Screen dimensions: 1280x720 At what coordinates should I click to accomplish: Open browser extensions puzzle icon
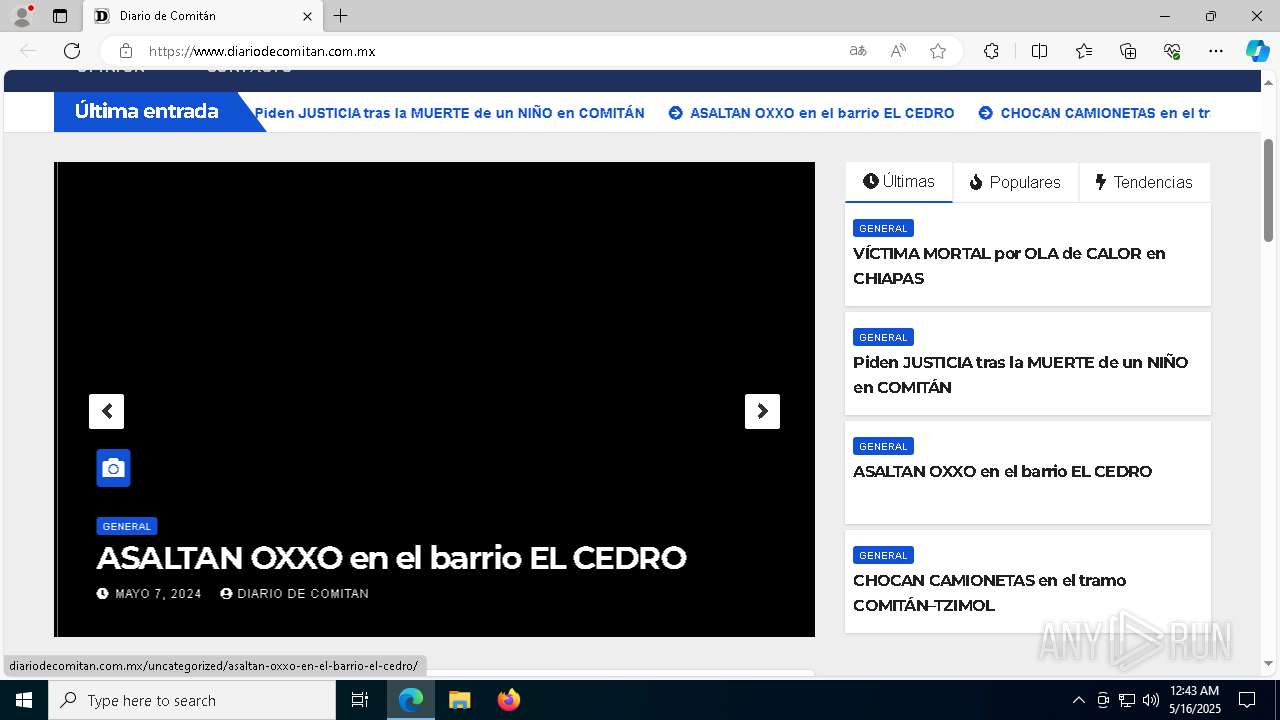click(991, 51)
